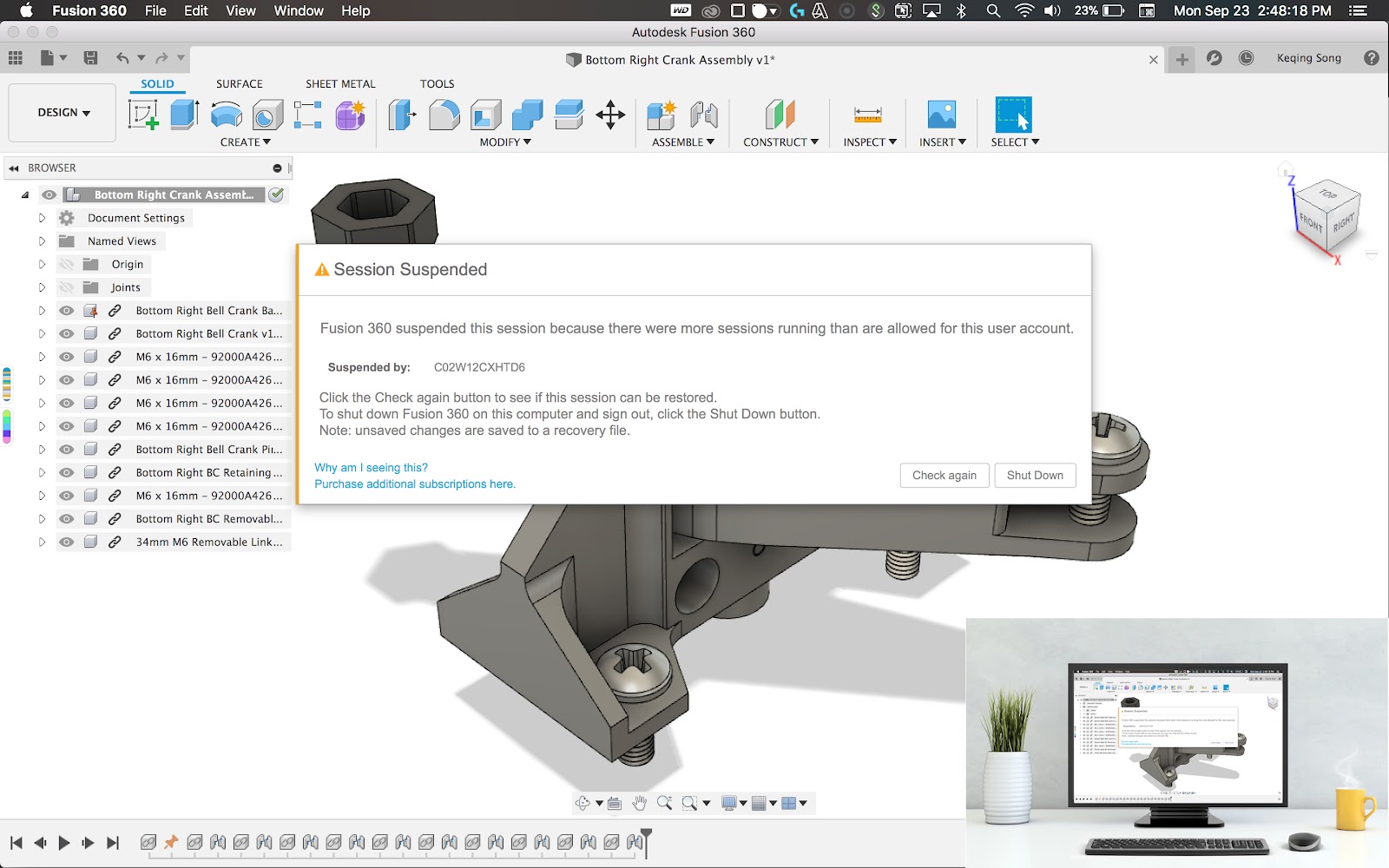Click the Joint icon in Assemble
The image size is (1389, 868).
click(x=703, y=115)
